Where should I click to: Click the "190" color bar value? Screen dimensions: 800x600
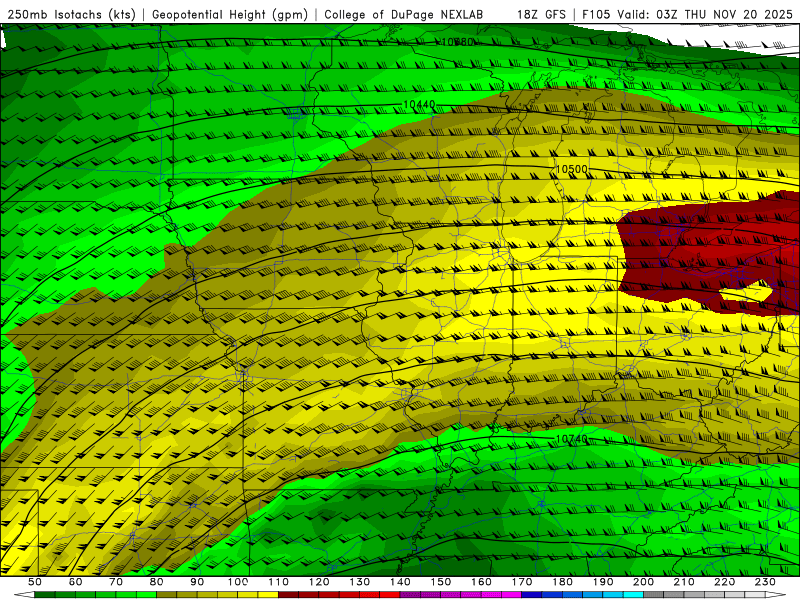pyautogui.click(x=603, y=582)
